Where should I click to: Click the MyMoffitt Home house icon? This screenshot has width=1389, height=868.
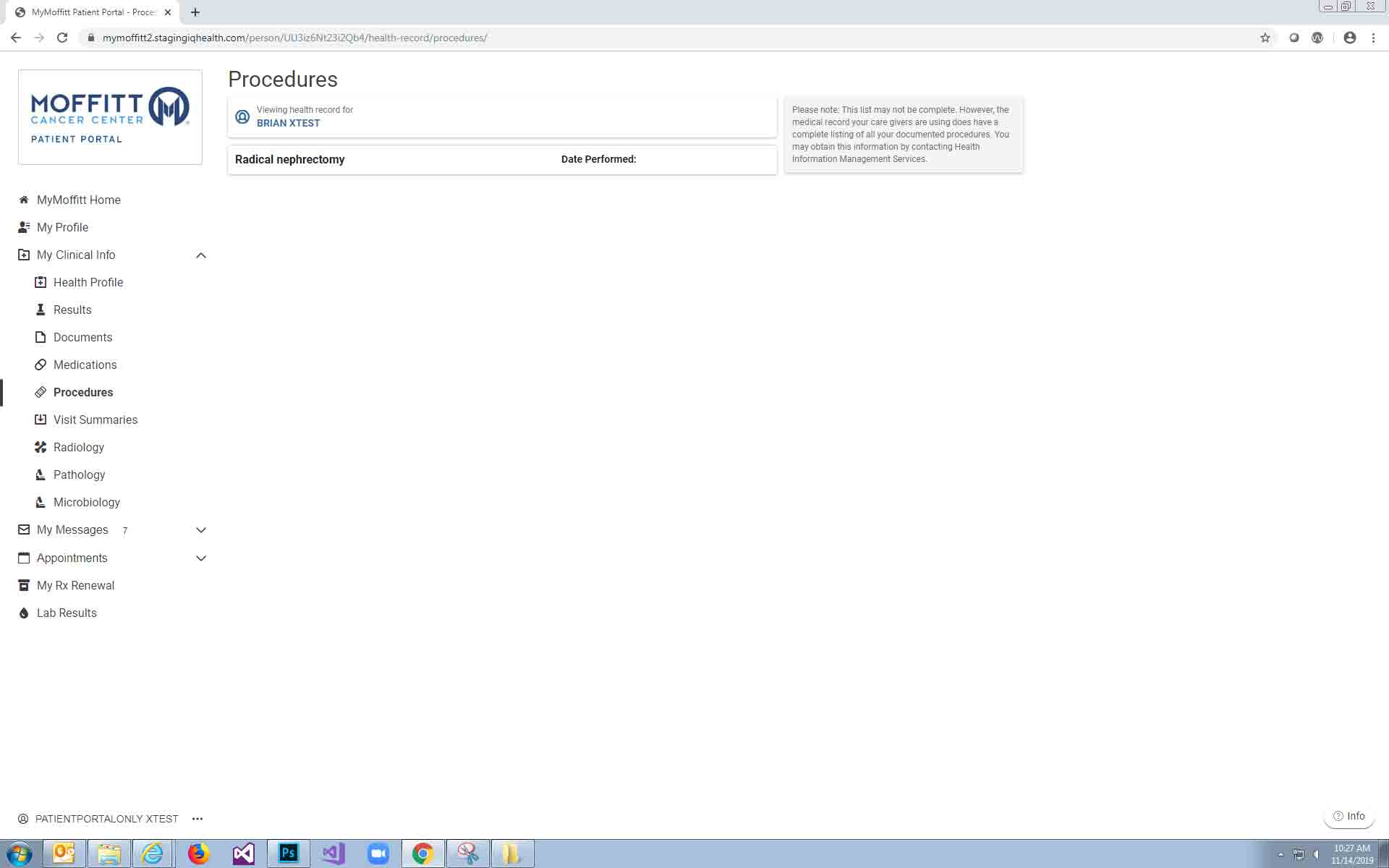pyautogui.click(x=24, y=200)
